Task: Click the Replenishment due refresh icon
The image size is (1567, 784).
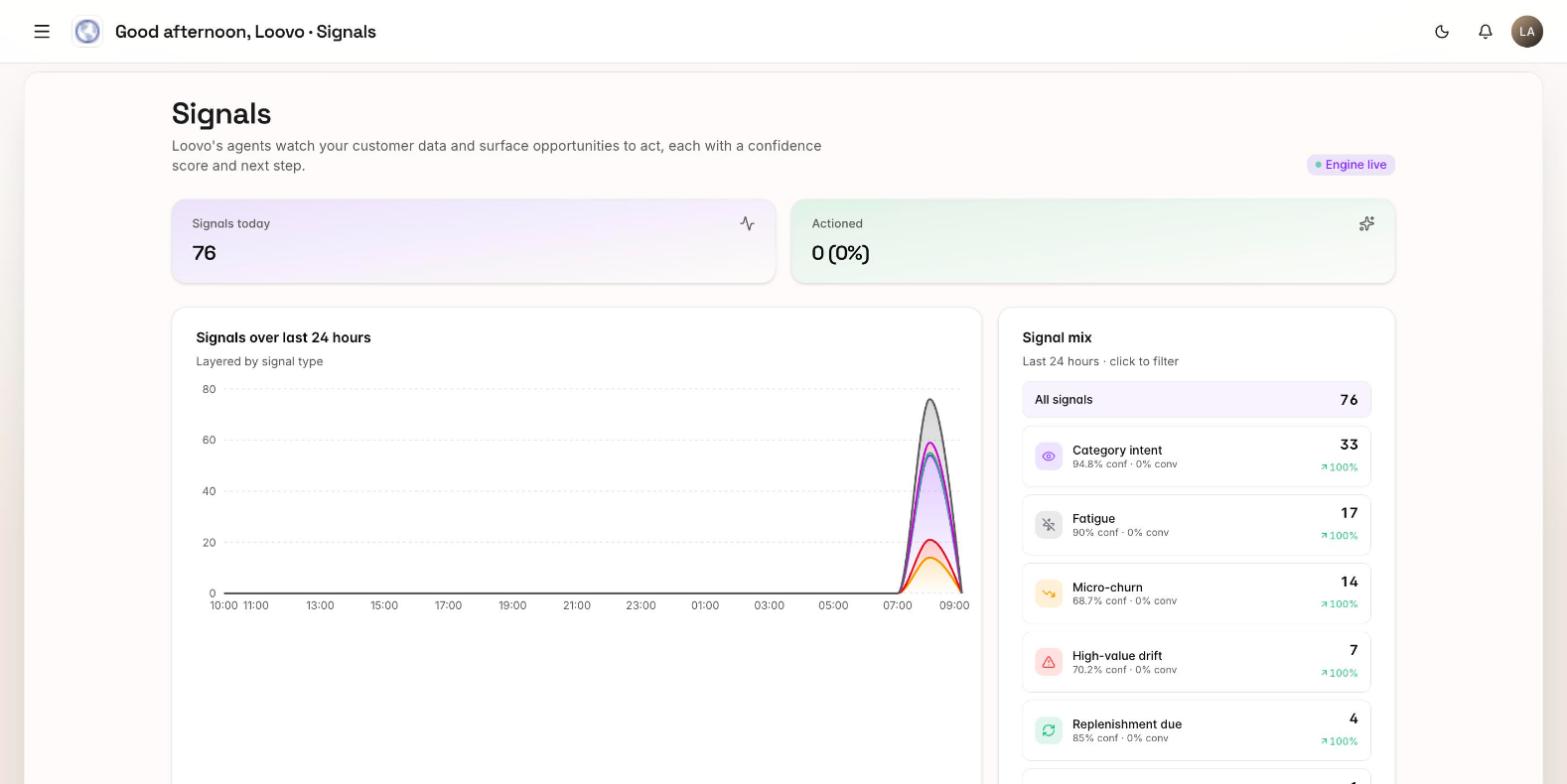Action: 1048,731
